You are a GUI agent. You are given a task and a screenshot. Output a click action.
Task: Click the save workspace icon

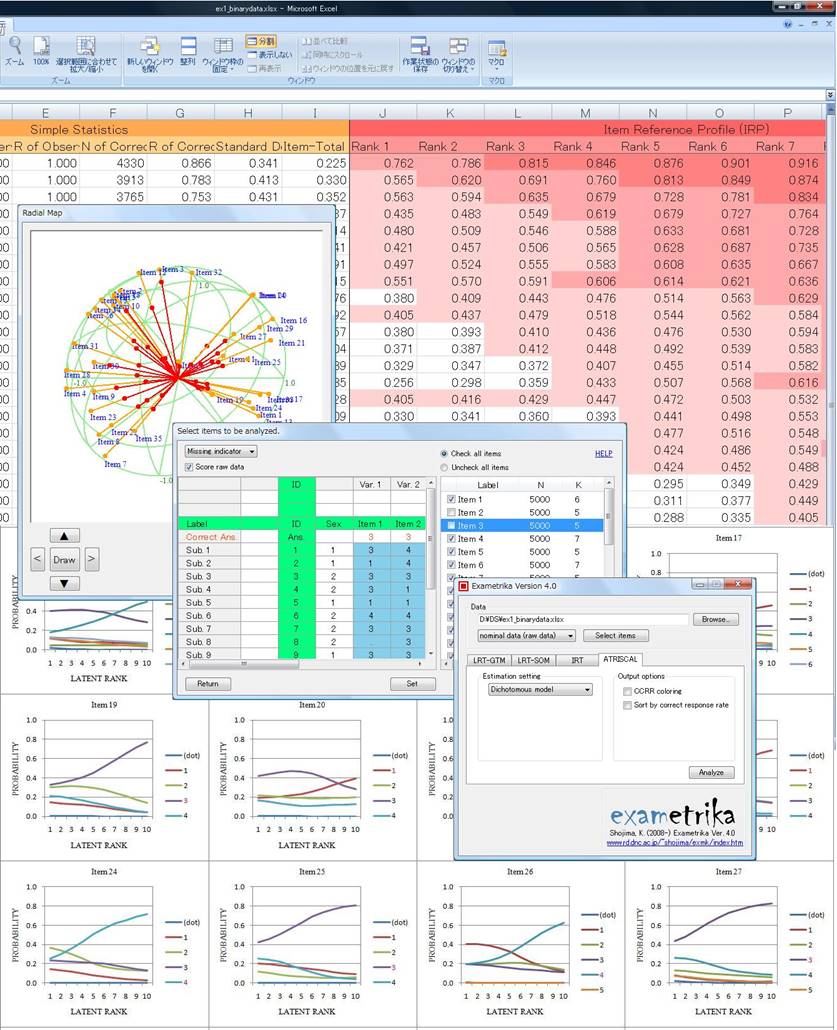[x=420, y=47]
